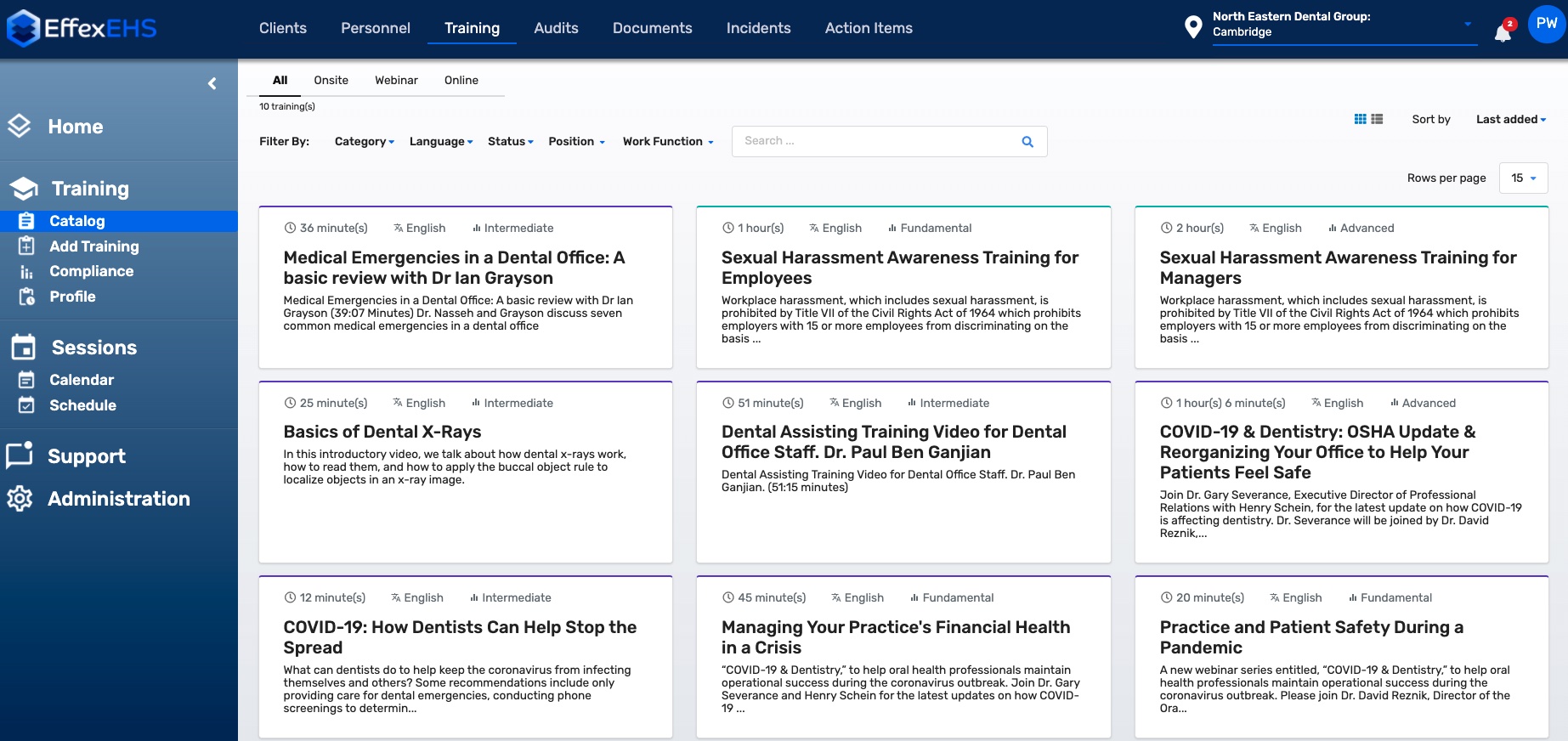
Task: Click the Catalog clipboard icon
Action: click(26, 221)
